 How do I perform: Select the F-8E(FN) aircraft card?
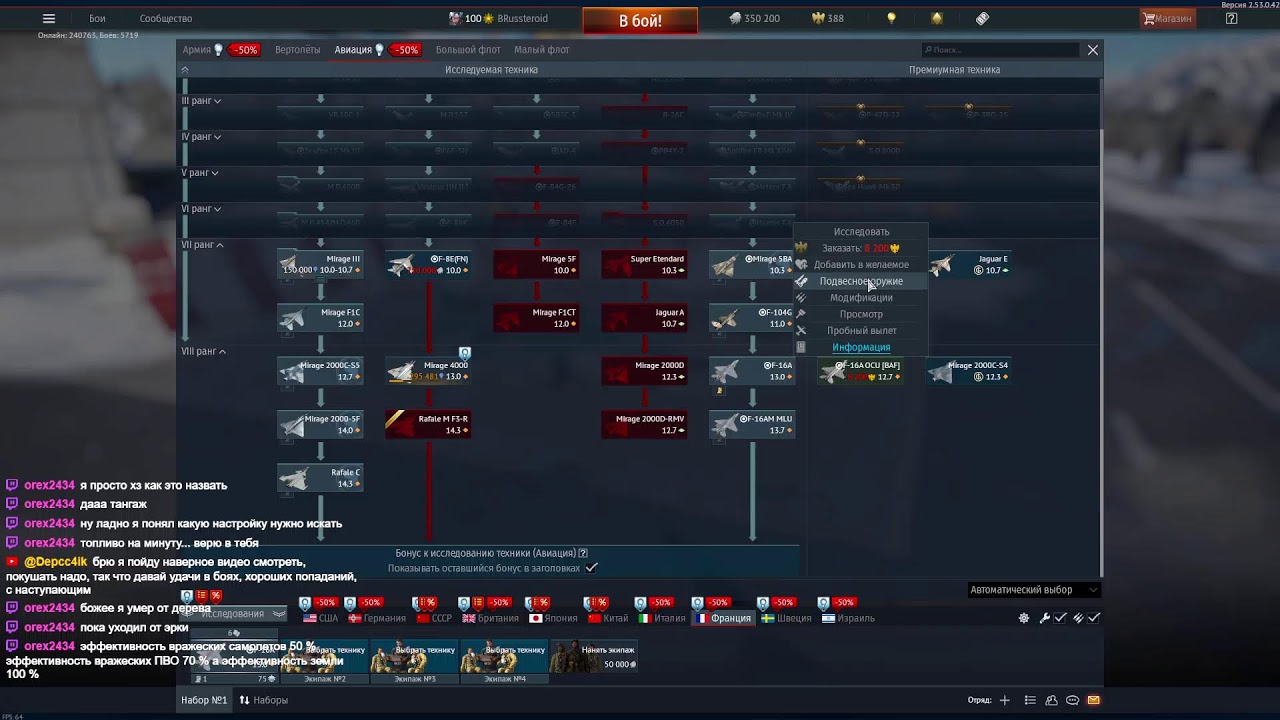[x=428, y=264]
